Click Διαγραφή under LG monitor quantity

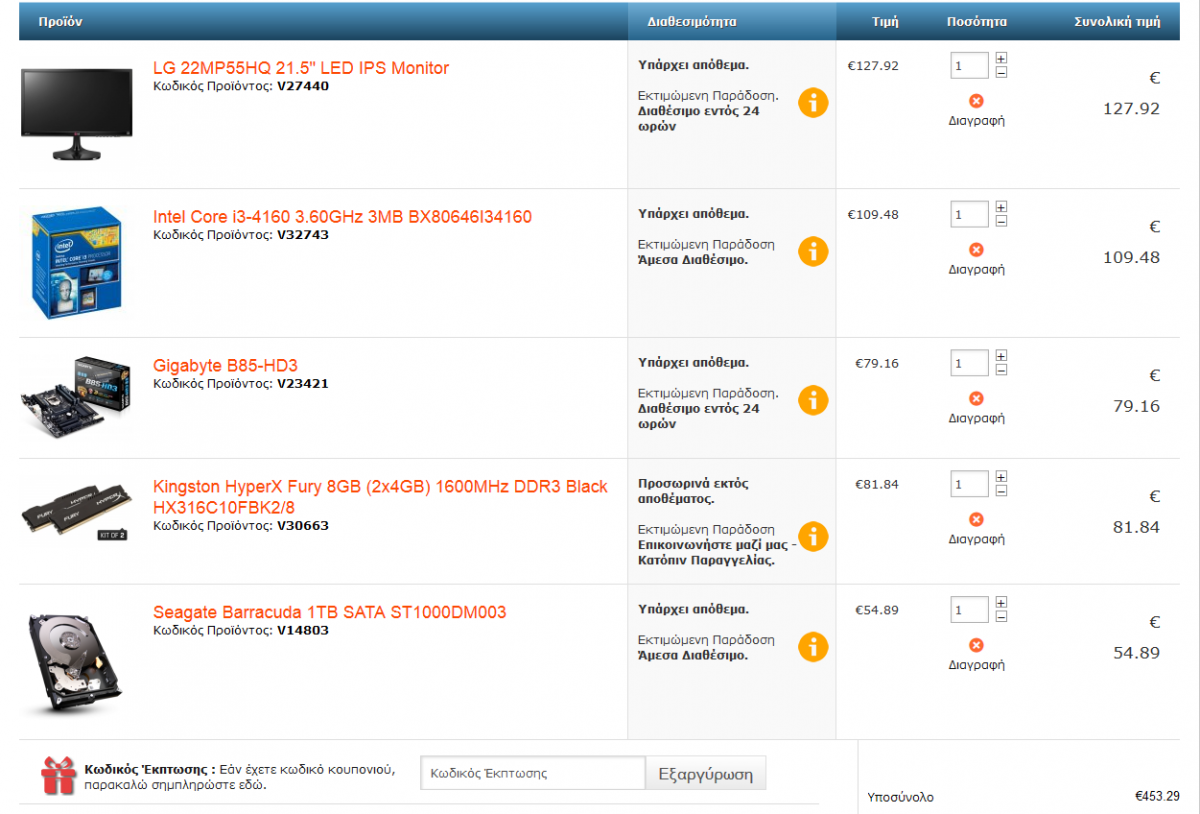pos(976,121)
